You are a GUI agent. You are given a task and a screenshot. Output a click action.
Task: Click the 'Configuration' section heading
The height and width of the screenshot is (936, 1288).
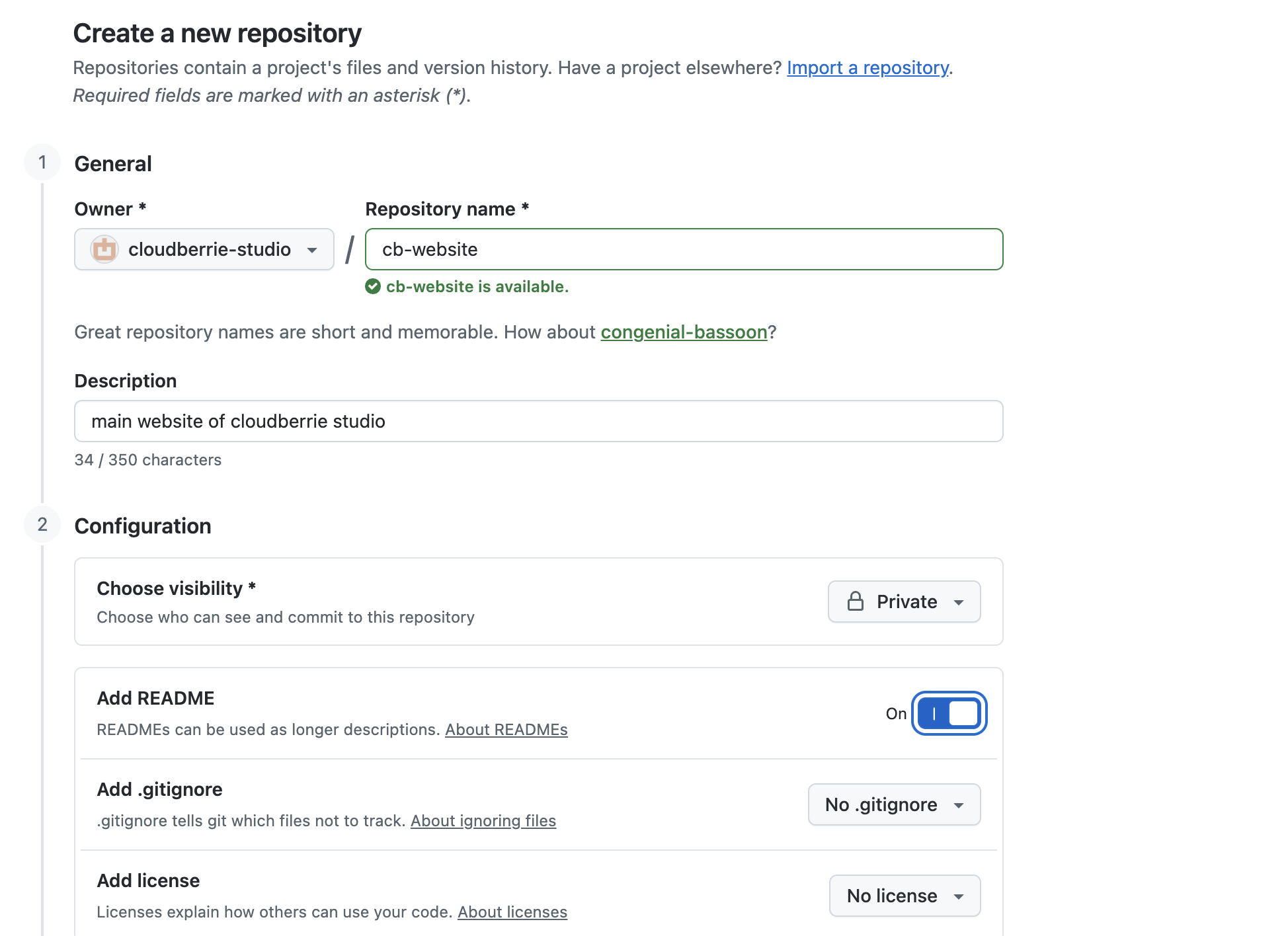click(x=143, y=526)
